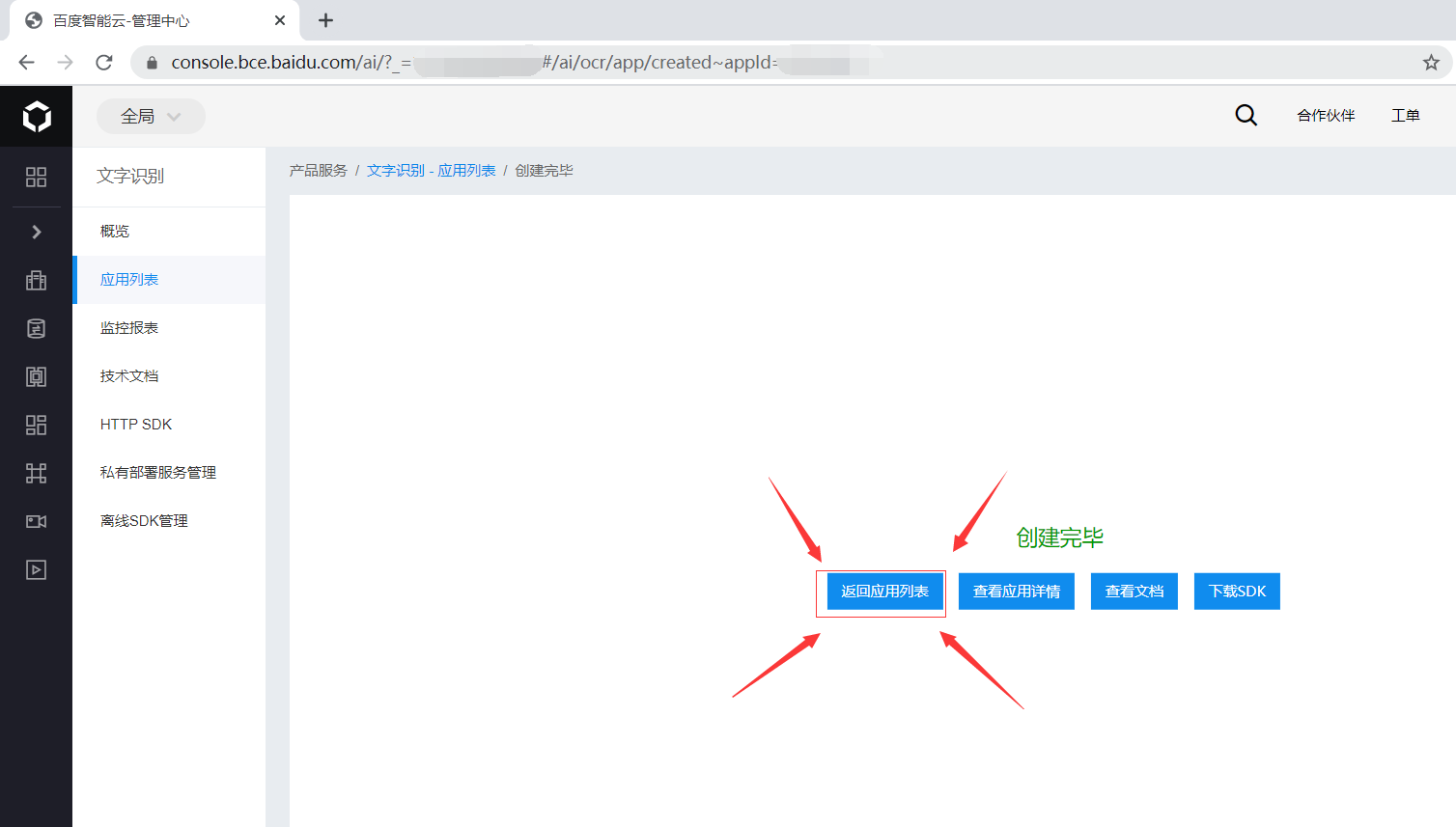Open the database cylinder icon in the sidebar
Viewport: 1456px width, 827px height.
click(x=36, y=328)
